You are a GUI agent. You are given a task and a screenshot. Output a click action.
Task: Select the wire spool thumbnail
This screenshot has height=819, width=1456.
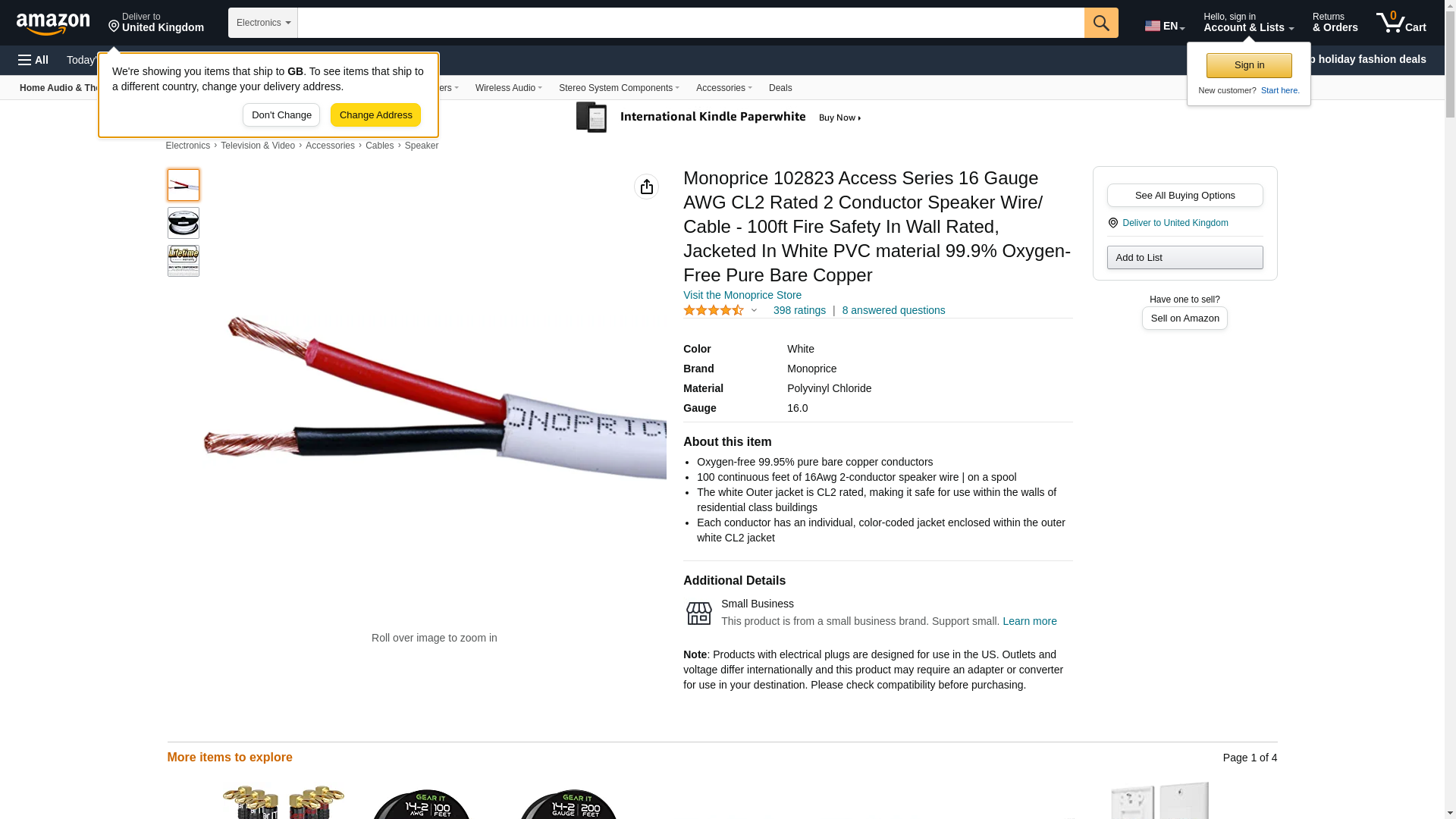point(184,223)
